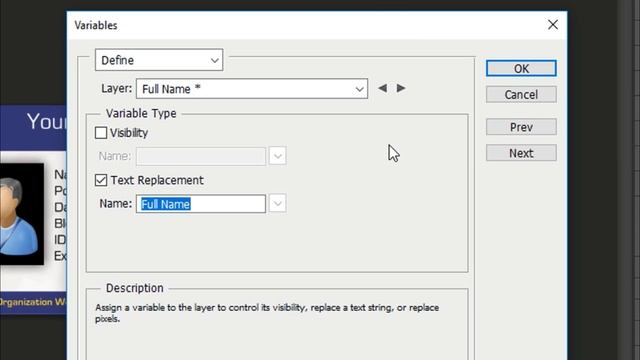
Task: Go to next layer with right arrow
Action: pos(401,88)
